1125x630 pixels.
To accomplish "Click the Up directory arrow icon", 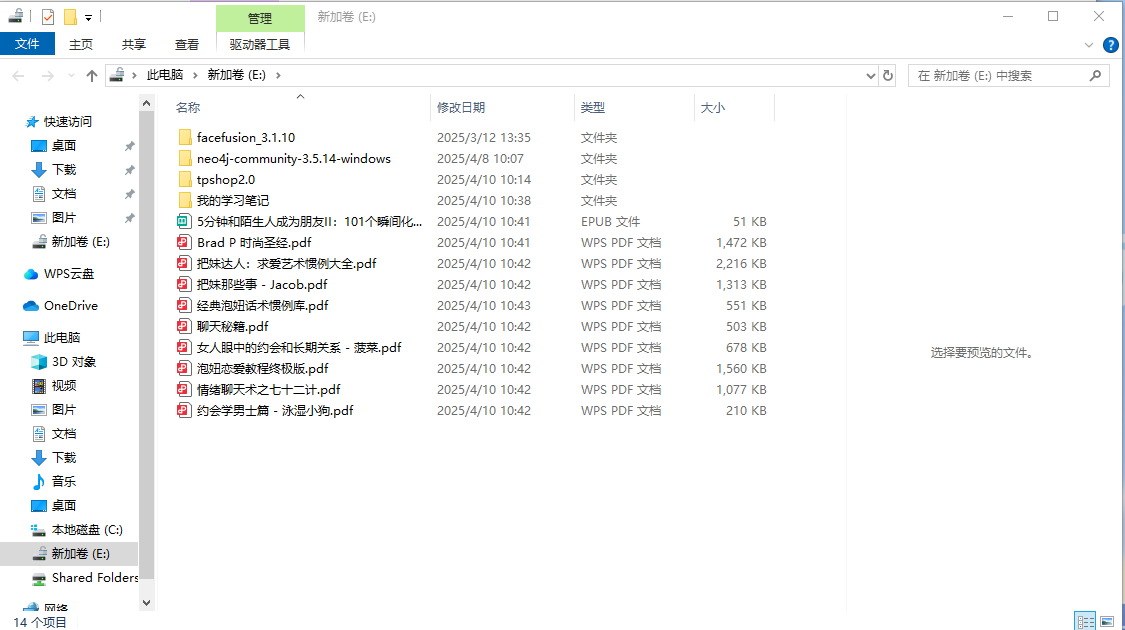I will click(x=92, y=76).
